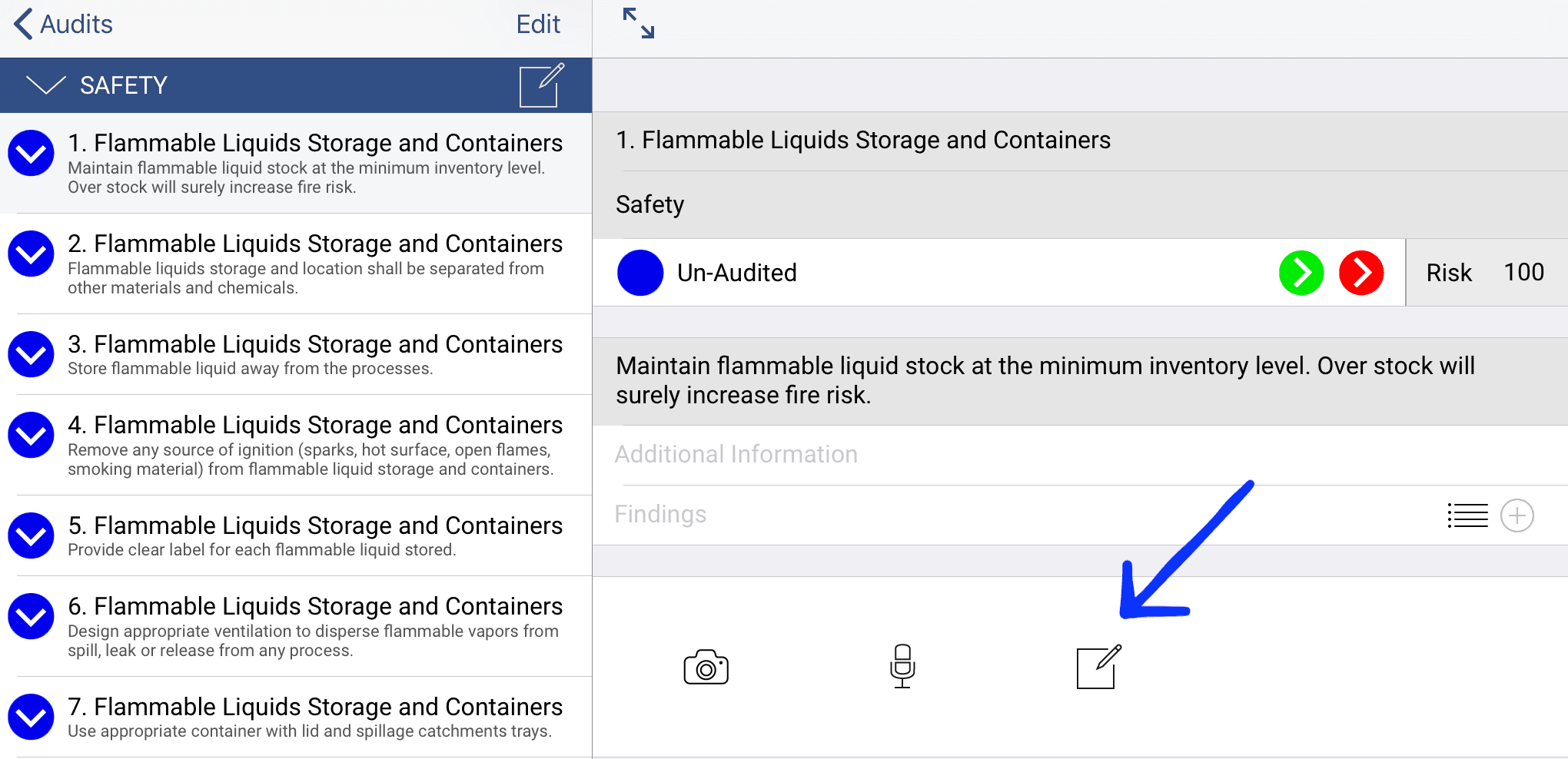Click the fullscreen expand arrows icon

point(639,23)
